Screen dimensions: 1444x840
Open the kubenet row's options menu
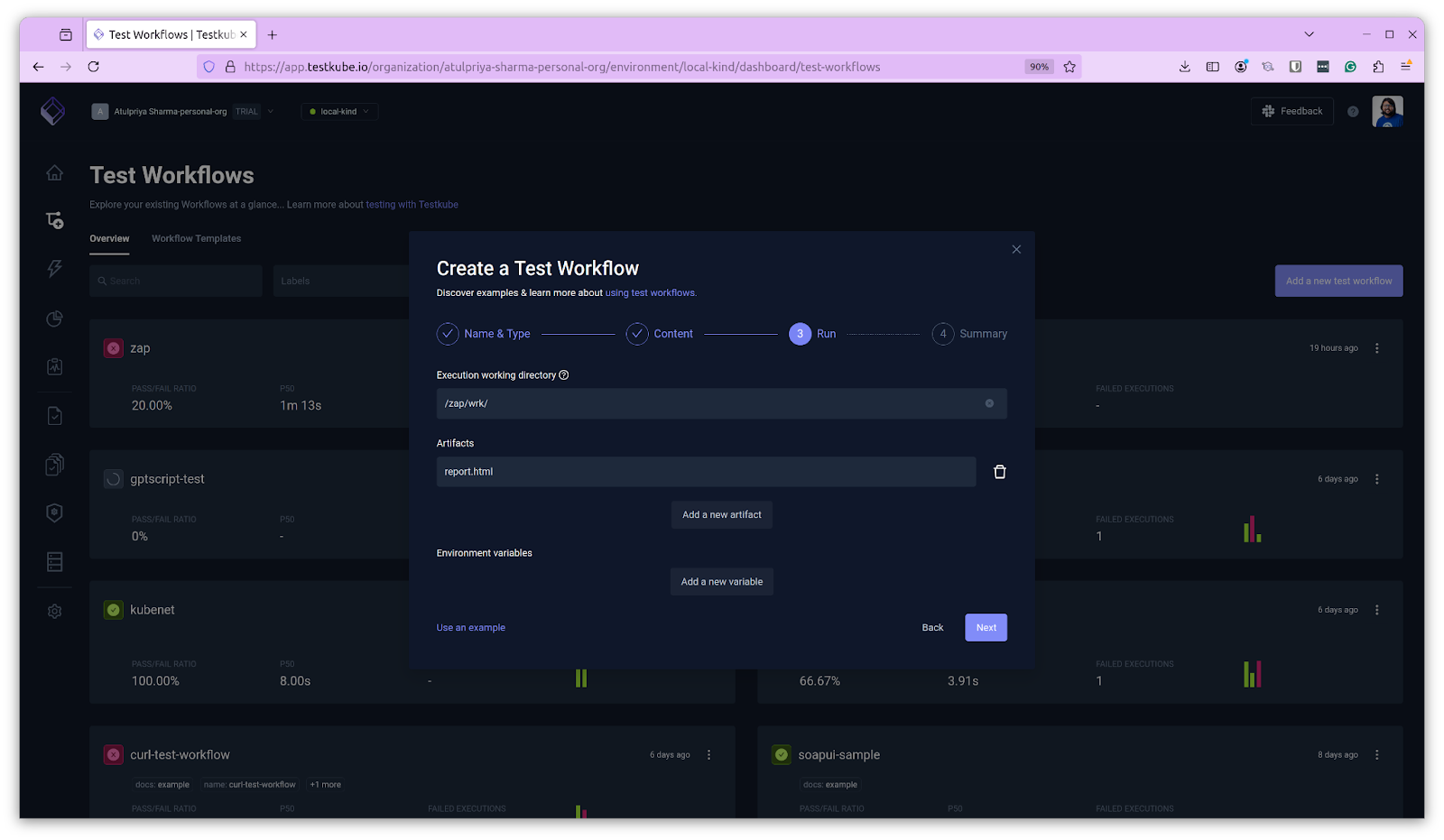1377,610
